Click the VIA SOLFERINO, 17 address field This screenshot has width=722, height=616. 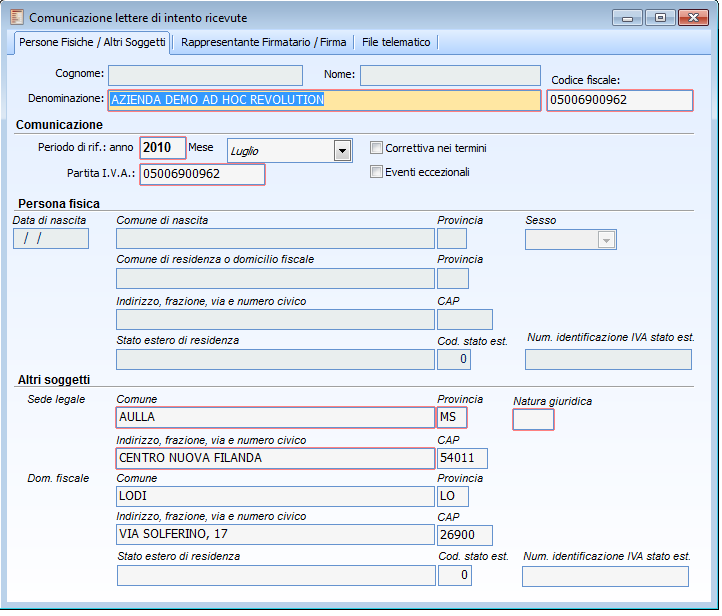tap(275, 535)
